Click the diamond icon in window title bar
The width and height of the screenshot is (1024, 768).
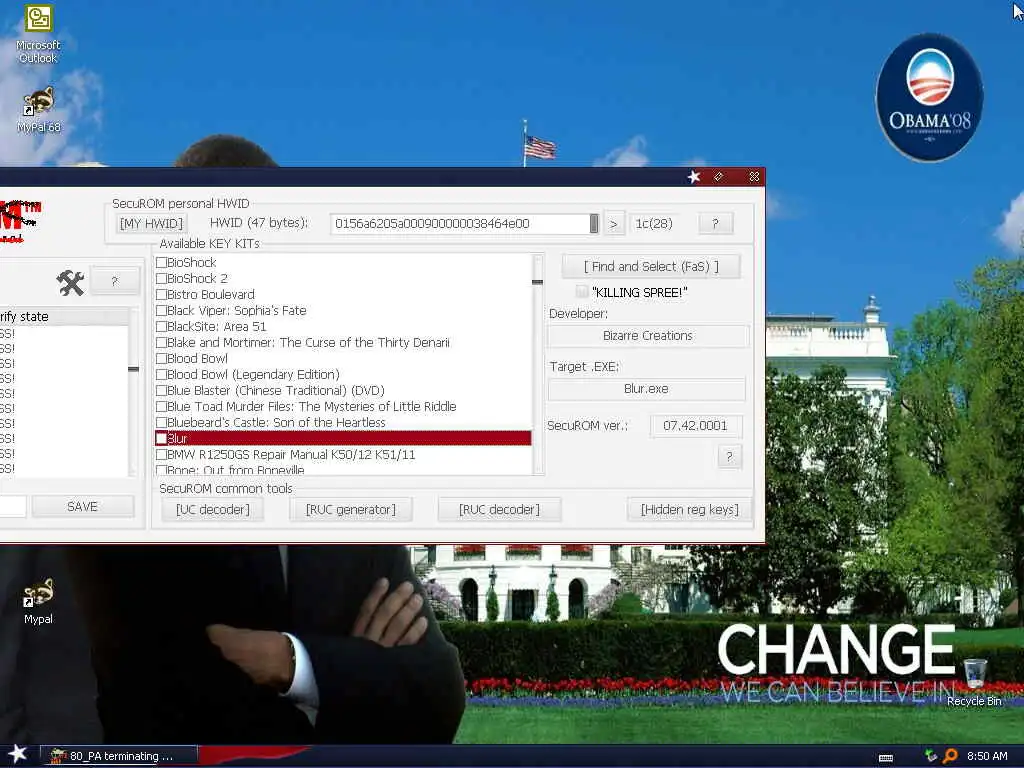(x=718, y=177)
